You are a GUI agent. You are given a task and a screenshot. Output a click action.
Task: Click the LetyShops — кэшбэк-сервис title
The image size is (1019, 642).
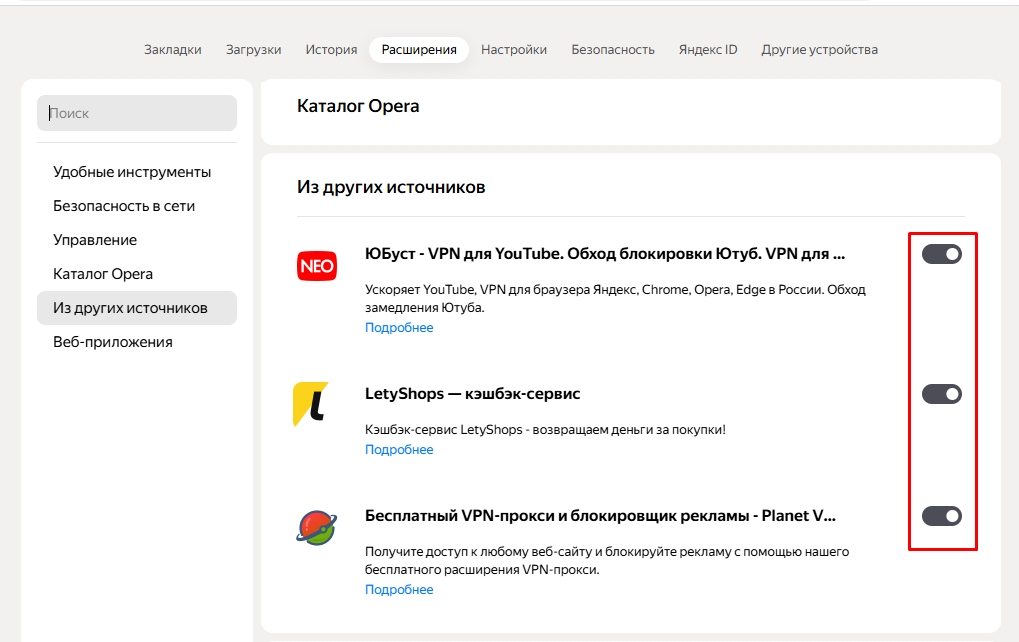pos(472,394)
